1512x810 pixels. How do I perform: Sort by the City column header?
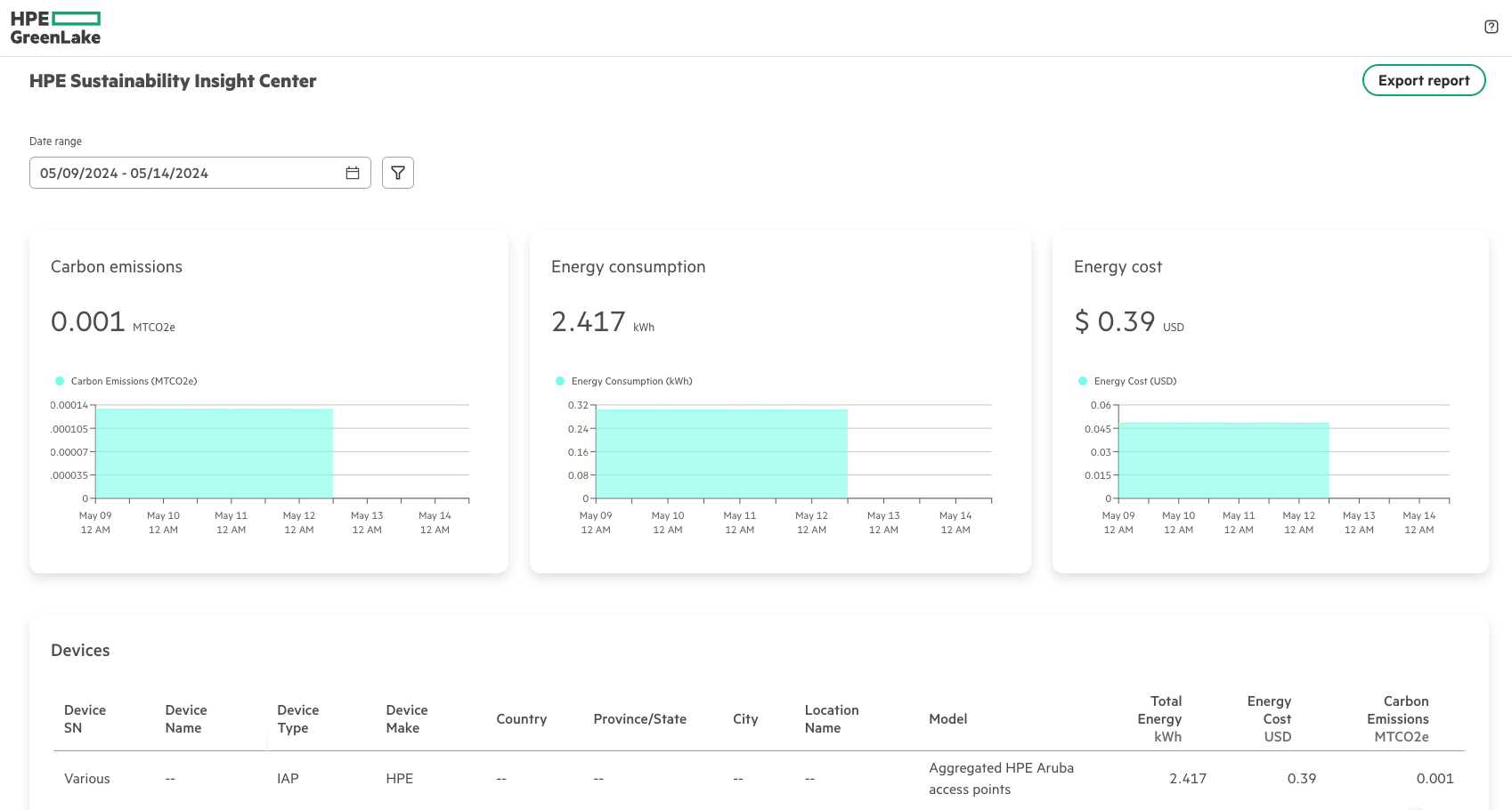click(x=745, y=719)
